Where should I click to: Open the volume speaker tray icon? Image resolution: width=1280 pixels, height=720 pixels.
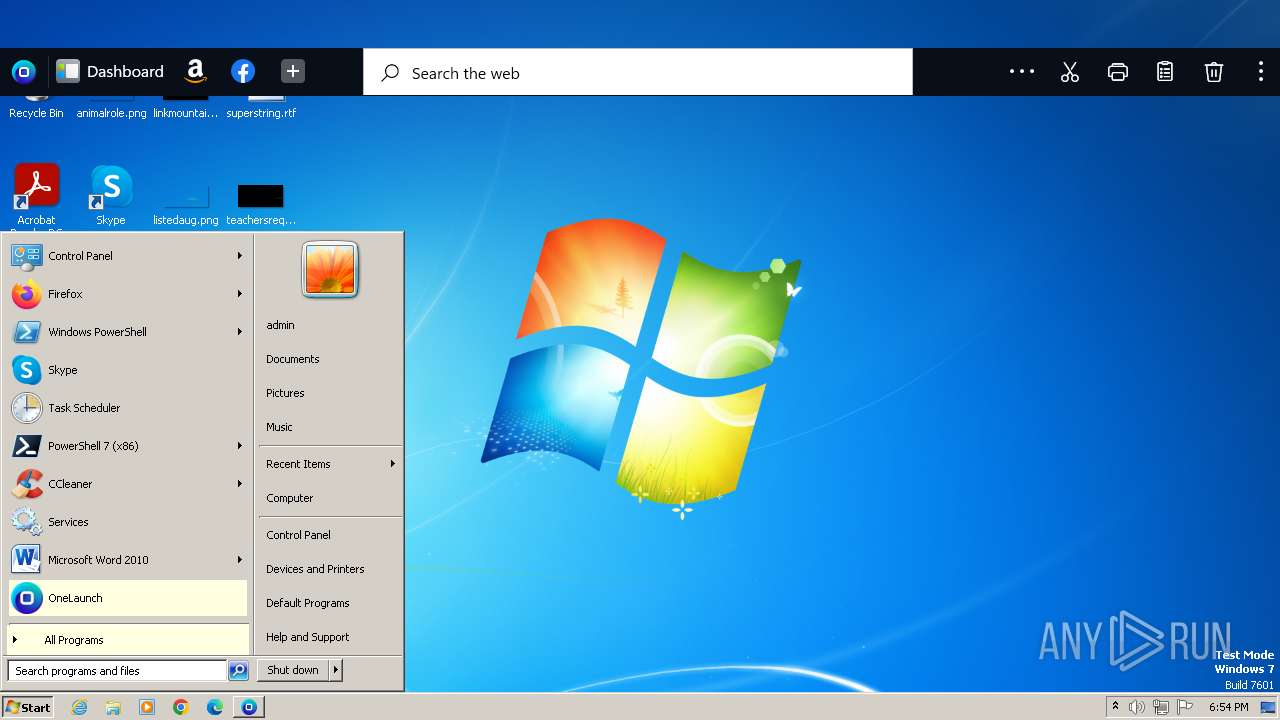[1137, 707]
